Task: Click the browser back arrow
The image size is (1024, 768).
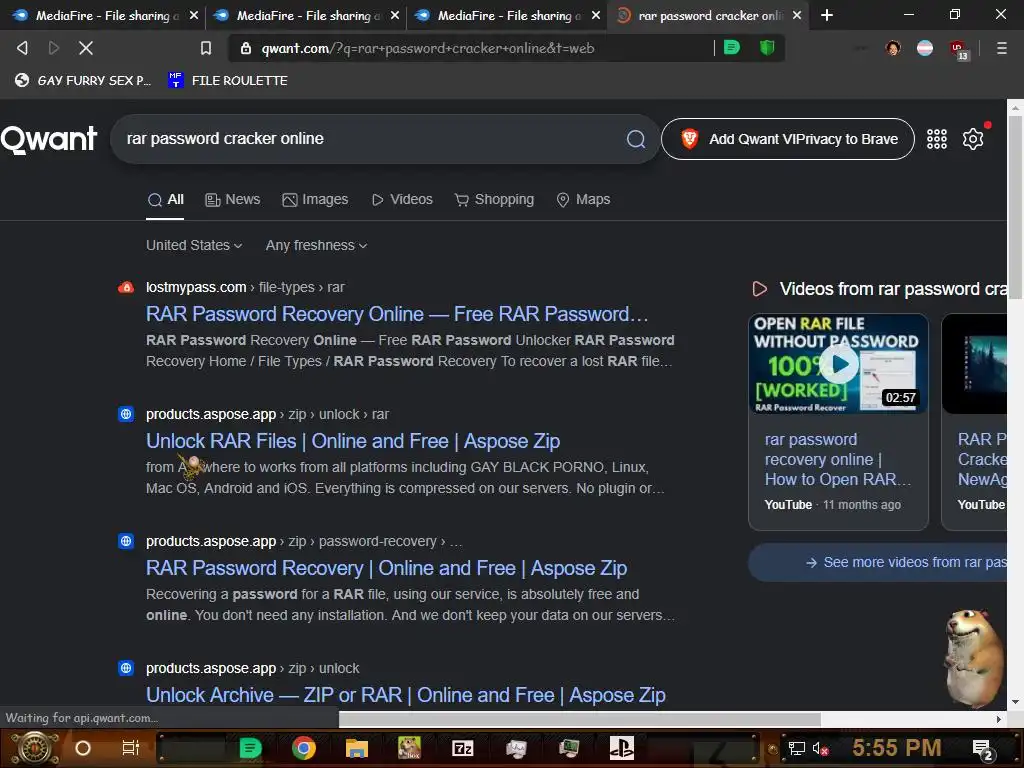Action: coord(22,48)
